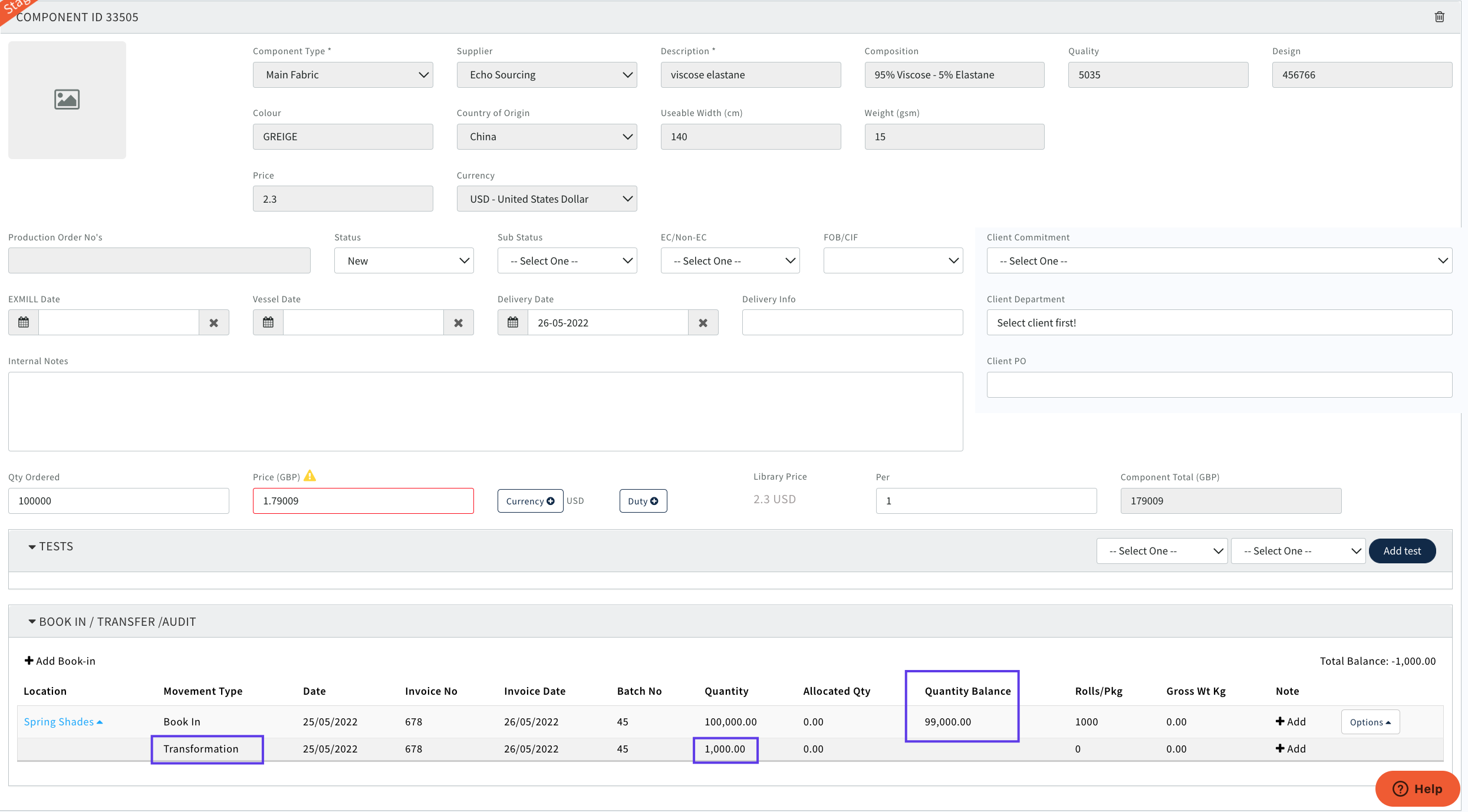Expand the Client Commitment dropdown

point(1219,260)
